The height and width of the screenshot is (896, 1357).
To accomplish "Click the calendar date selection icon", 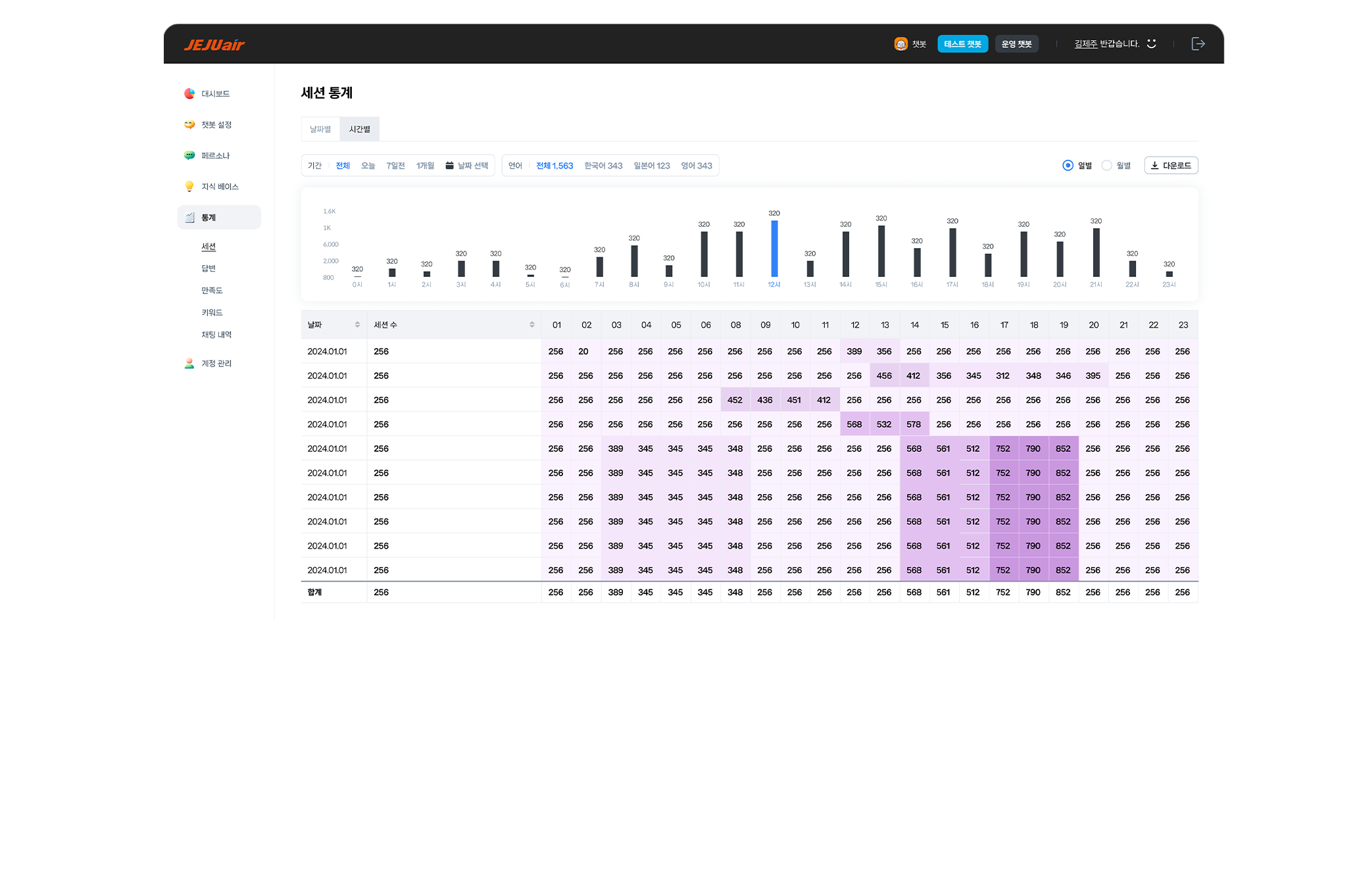I will 450,166.
